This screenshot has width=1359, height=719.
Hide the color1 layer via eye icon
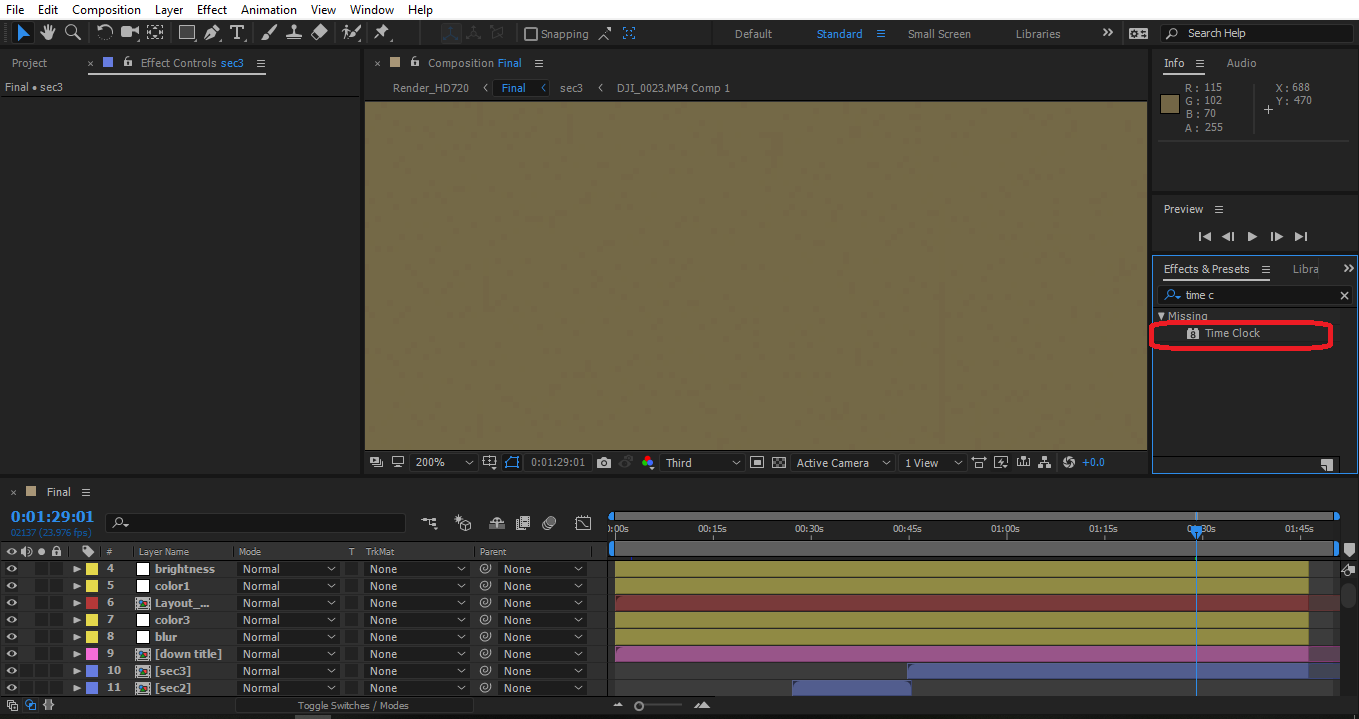point(12,586)
